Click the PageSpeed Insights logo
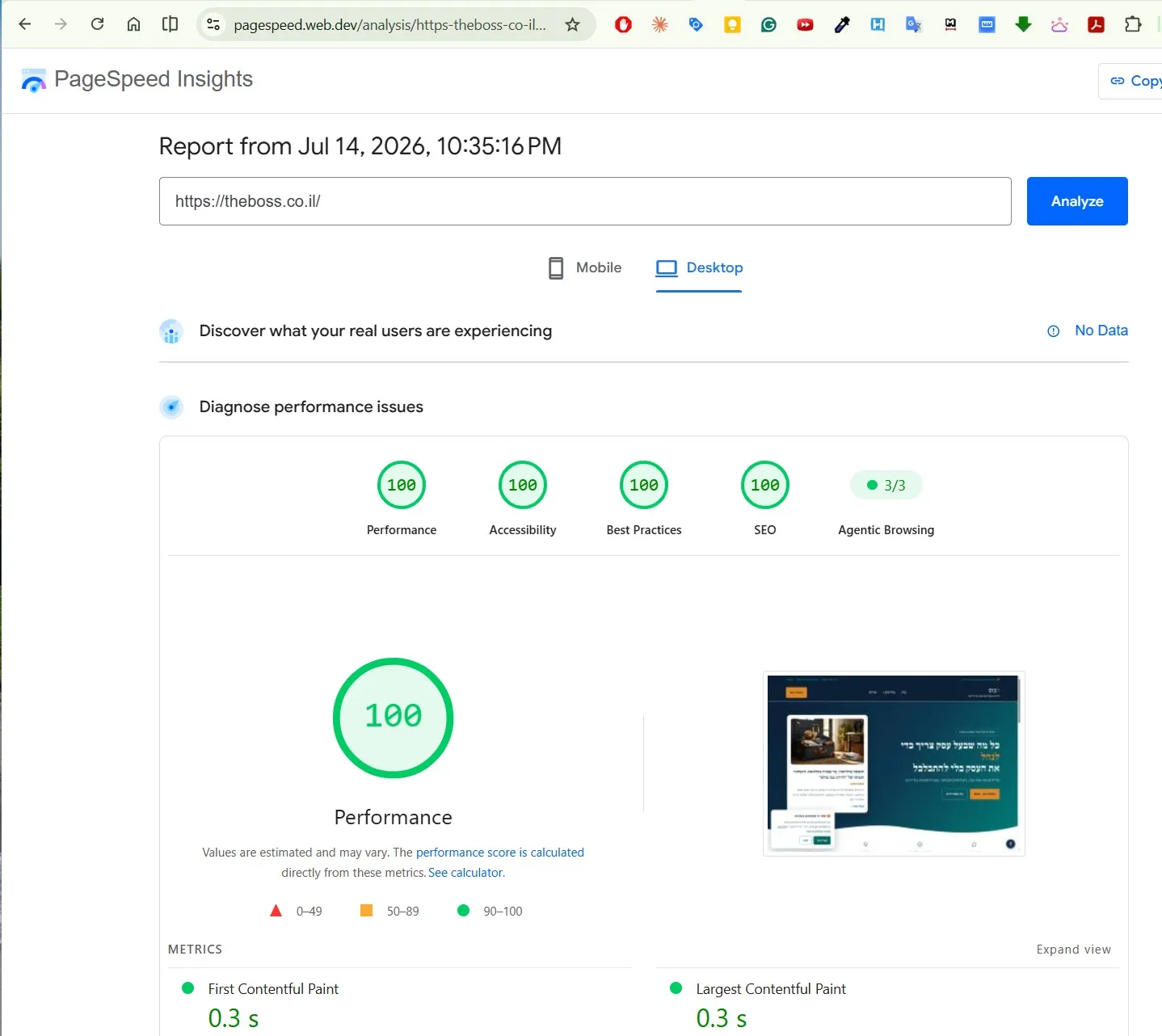The height and width of the screenshot is (1036, 1162). 137,79
